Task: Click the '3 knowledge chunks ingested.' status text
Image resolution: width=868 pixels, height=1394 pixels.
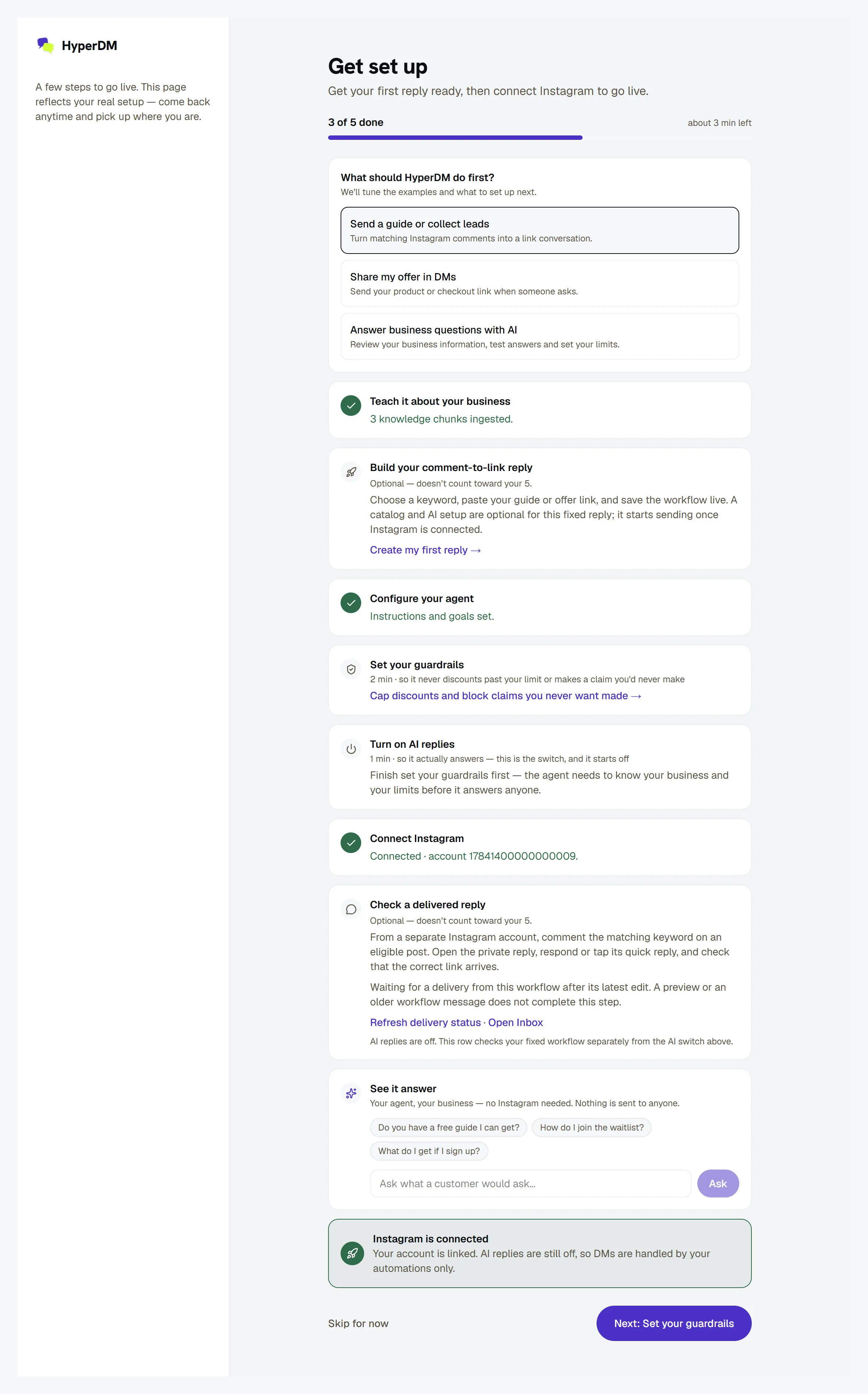Action: tap(441, 419)
